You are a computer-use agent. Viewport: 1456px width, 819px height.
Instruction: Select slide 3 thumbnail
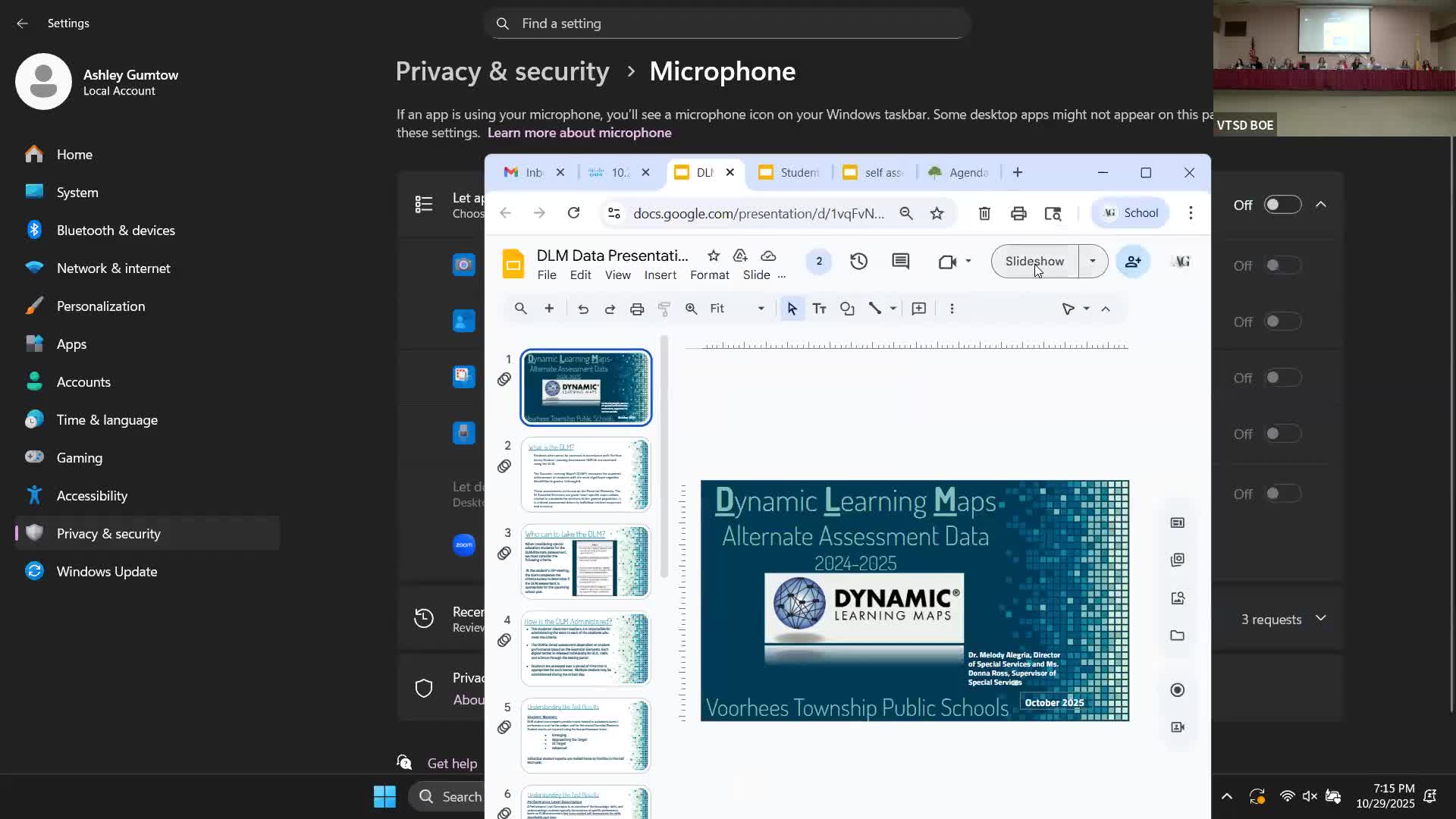pos(585,562)
